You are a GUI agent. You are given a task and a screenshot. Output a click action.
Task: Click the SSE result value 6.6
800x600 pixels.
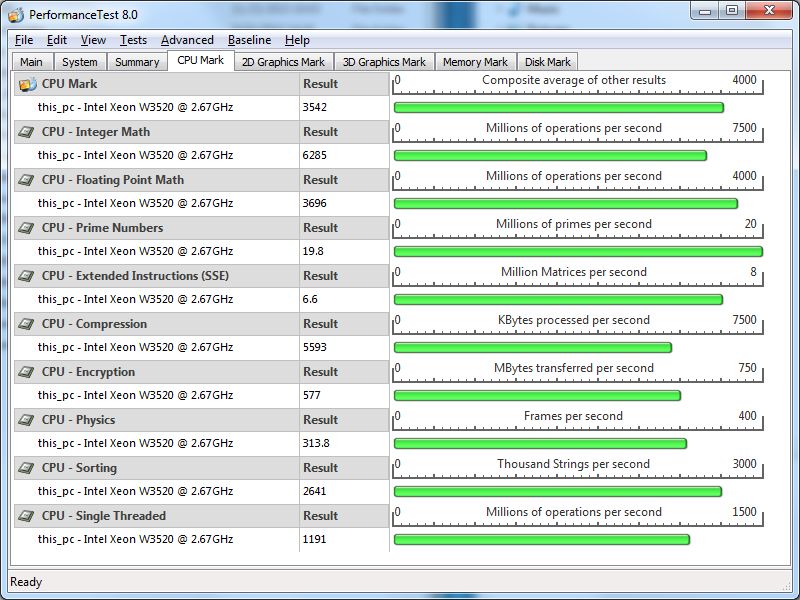click(310, 299)
